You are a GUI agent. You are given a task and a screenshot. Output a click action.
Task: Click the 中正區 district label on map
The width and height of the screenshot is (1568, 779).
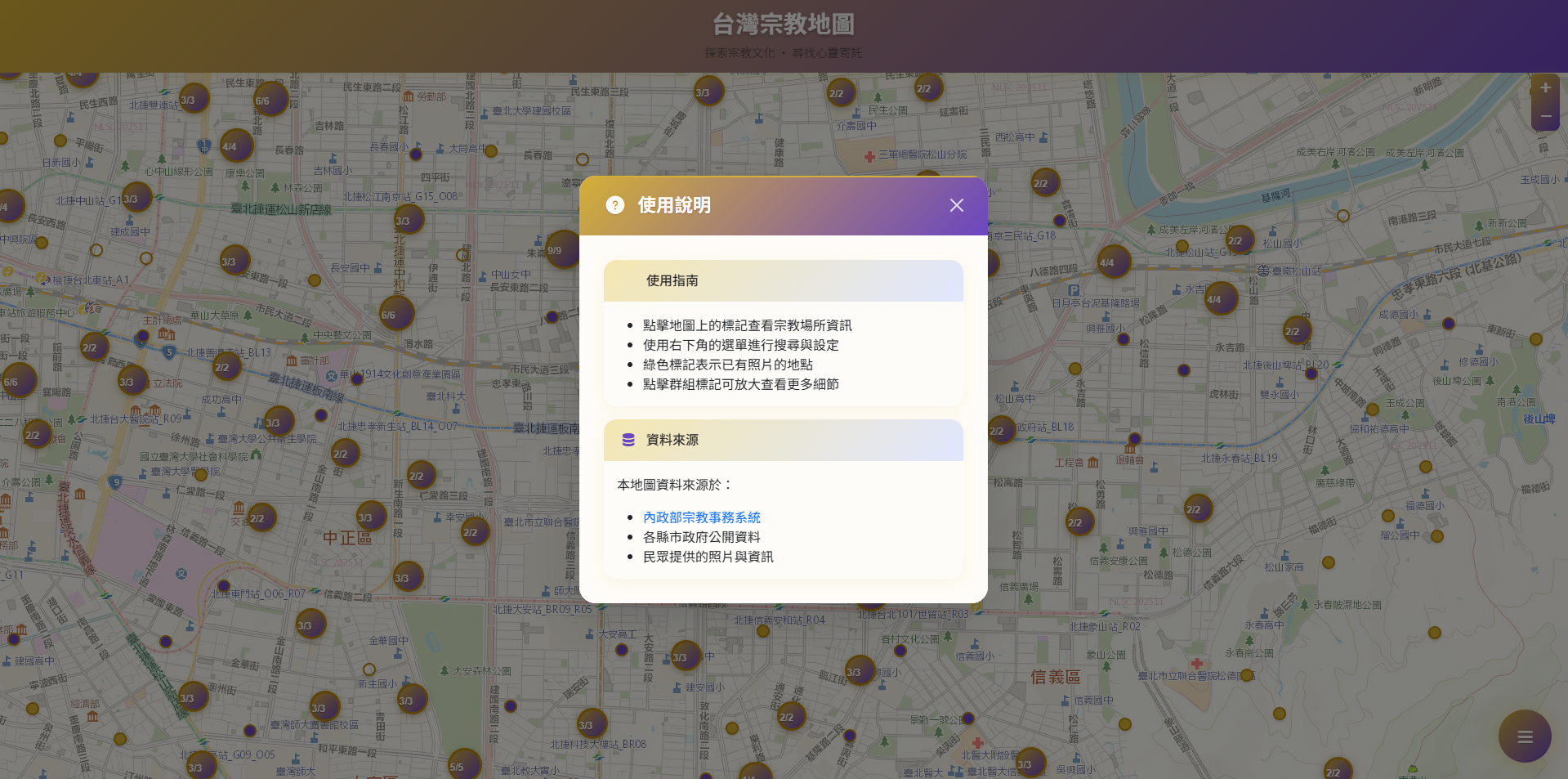[x=347, y=538]
